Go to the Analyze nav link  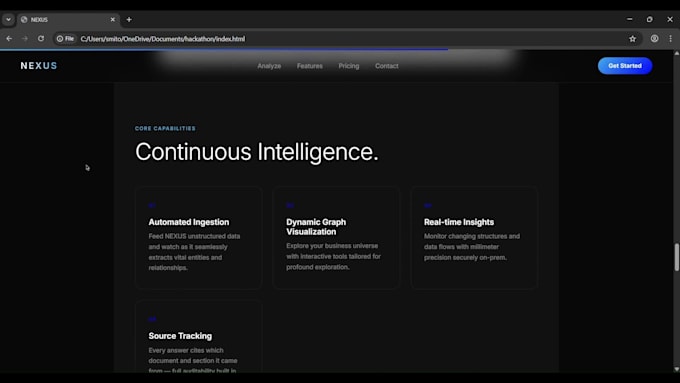pos(269,66)
